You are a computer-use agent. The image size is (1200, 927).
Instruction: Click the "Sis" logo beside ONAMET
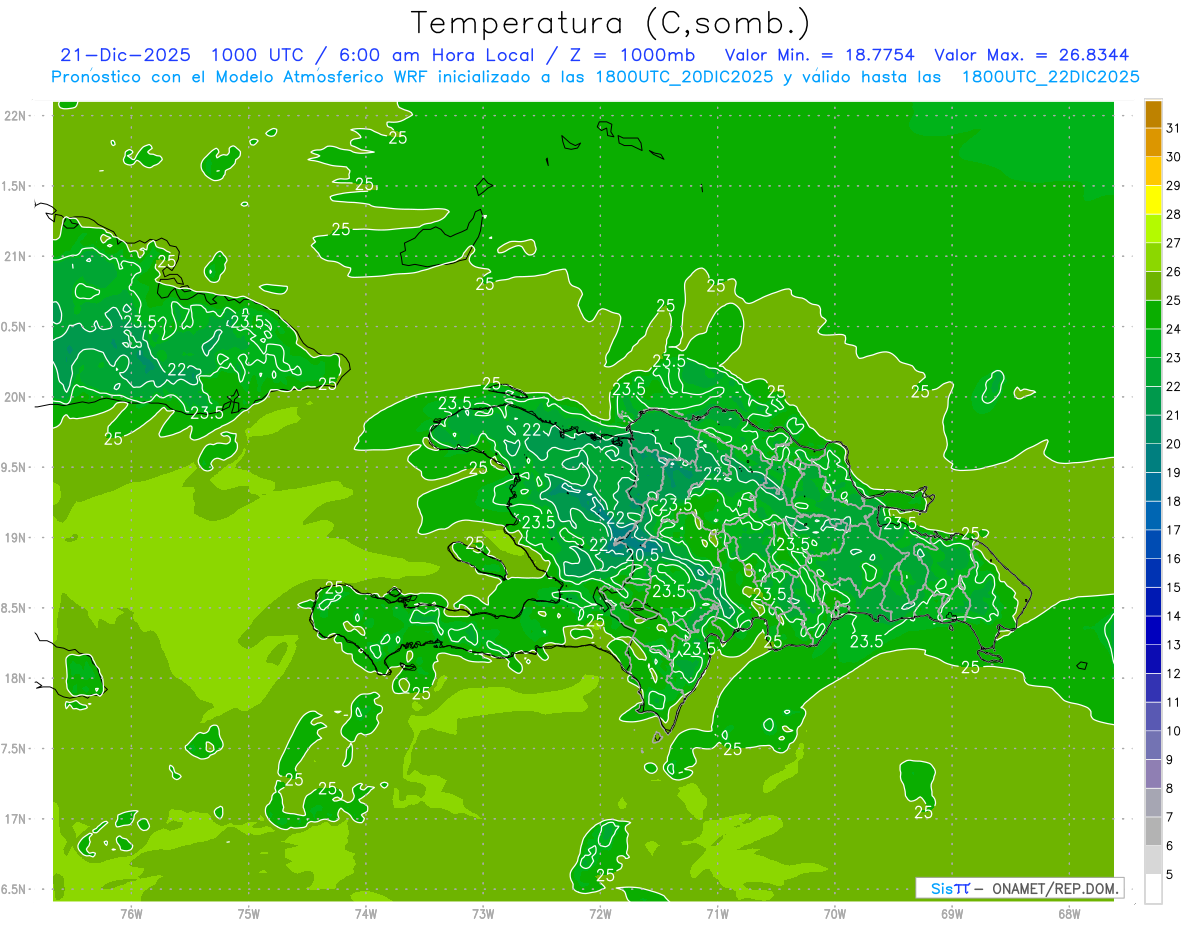tap(943, 888)
